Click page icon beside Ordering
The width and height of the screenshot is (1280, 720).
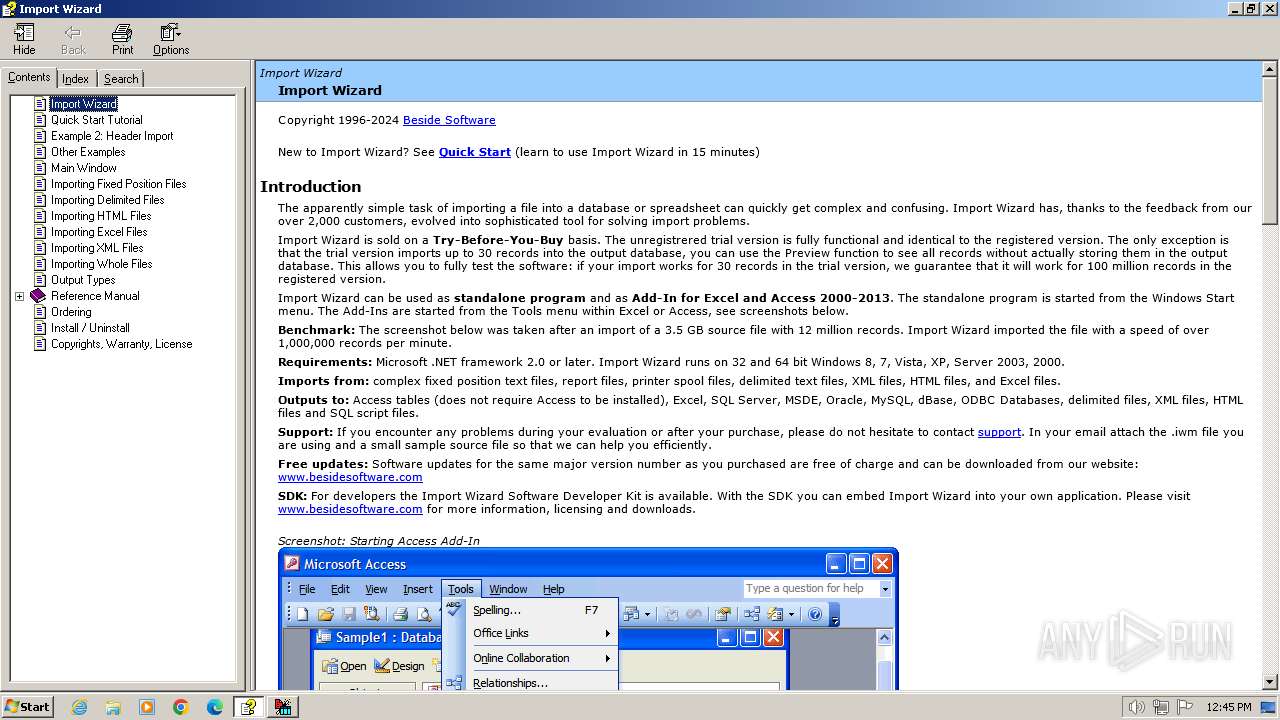pyautogui.click(x=40, y=312)
